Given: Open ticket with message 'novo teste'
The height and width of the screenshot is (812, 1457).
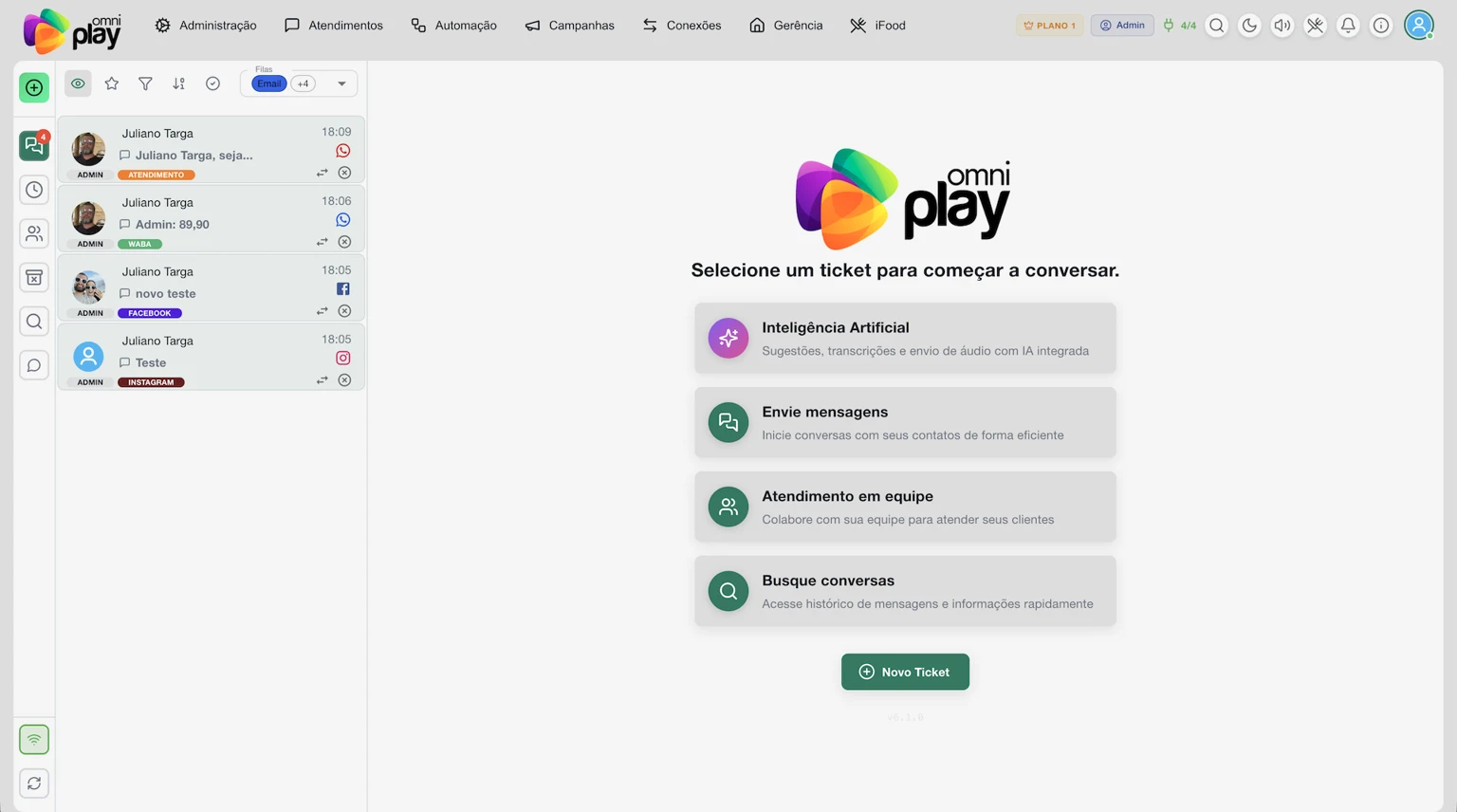Looking at the screenshot, I should click(211, 287).
